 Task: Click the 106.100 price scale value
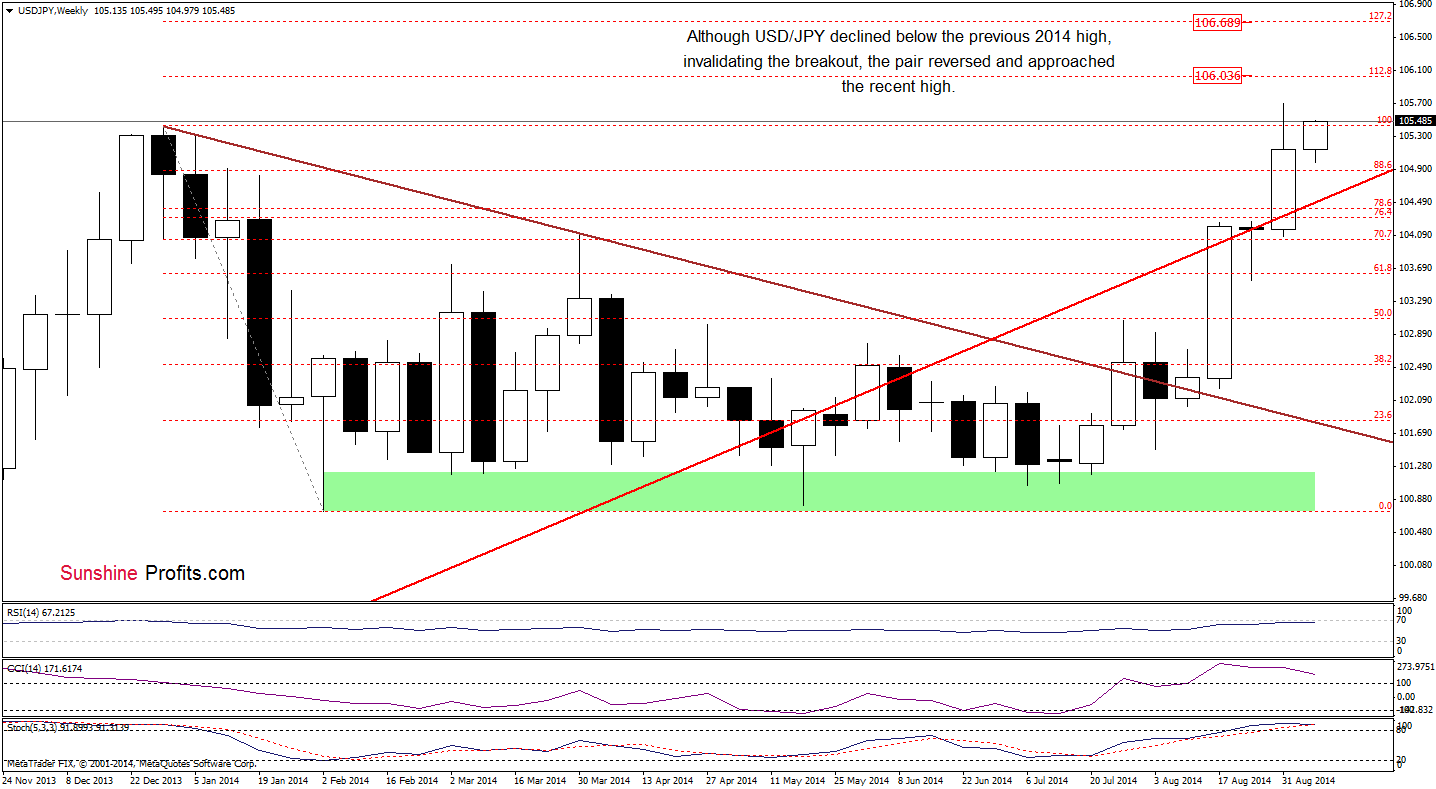pyautogui.click(x=1415, y=69)
